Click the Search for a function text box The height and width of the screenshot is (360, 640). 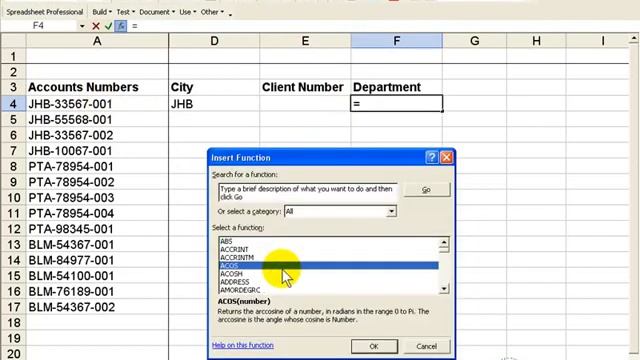308,193
